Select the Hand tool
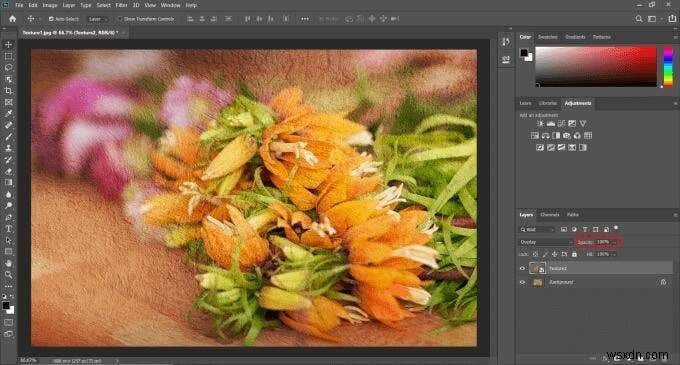 coord(8,263)
